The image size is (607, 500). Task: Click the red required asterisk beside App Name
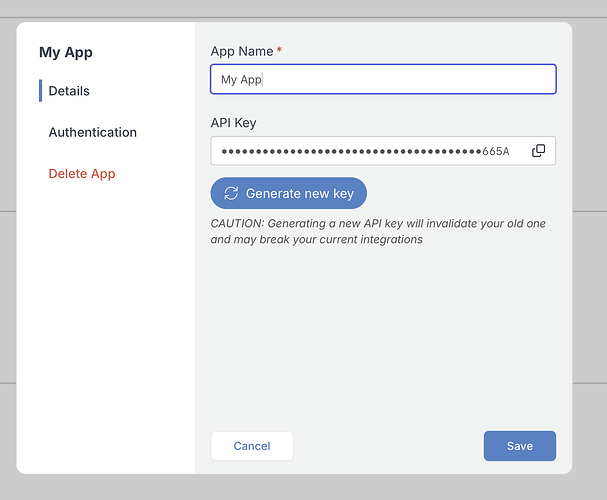click(x=279, y=50)
